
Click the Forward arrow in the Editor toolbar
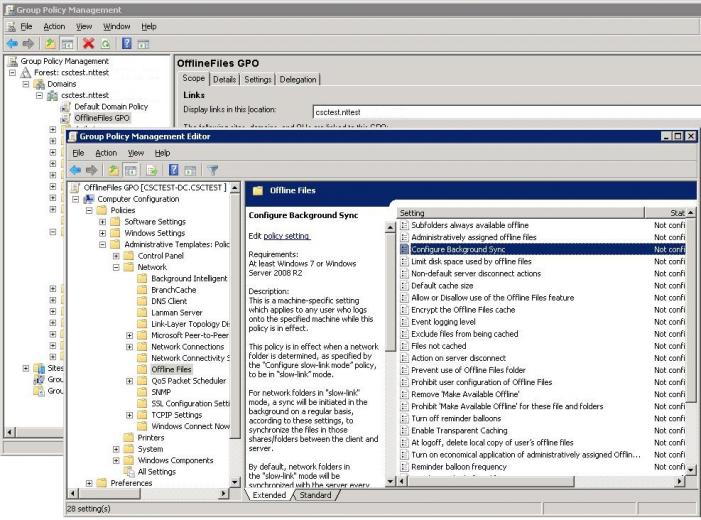(x=92, y=170)
